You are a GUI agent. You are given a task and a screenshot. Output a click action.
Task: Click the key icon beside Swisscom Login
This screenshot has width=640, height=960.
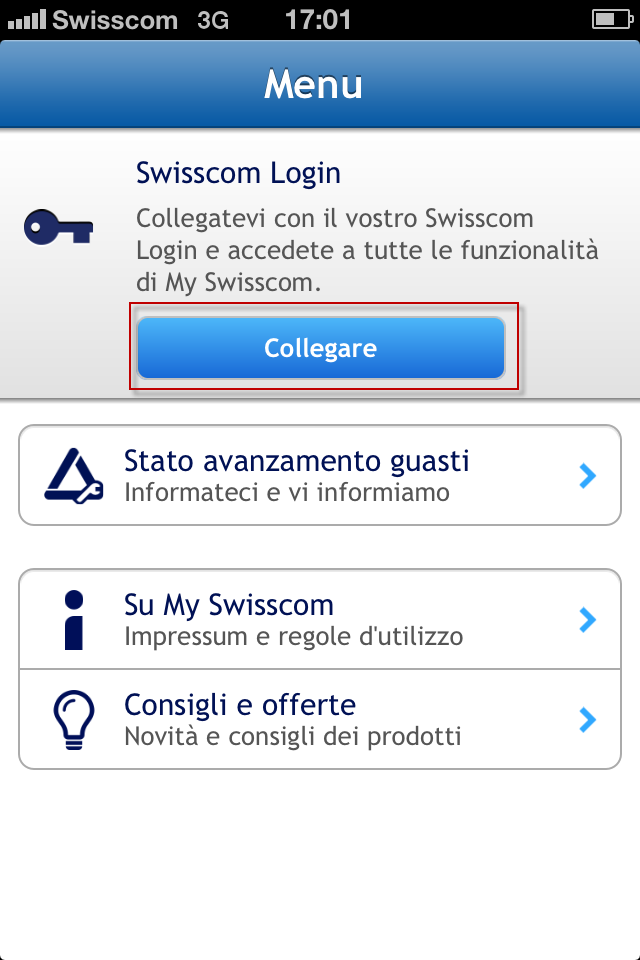(57, 228)
